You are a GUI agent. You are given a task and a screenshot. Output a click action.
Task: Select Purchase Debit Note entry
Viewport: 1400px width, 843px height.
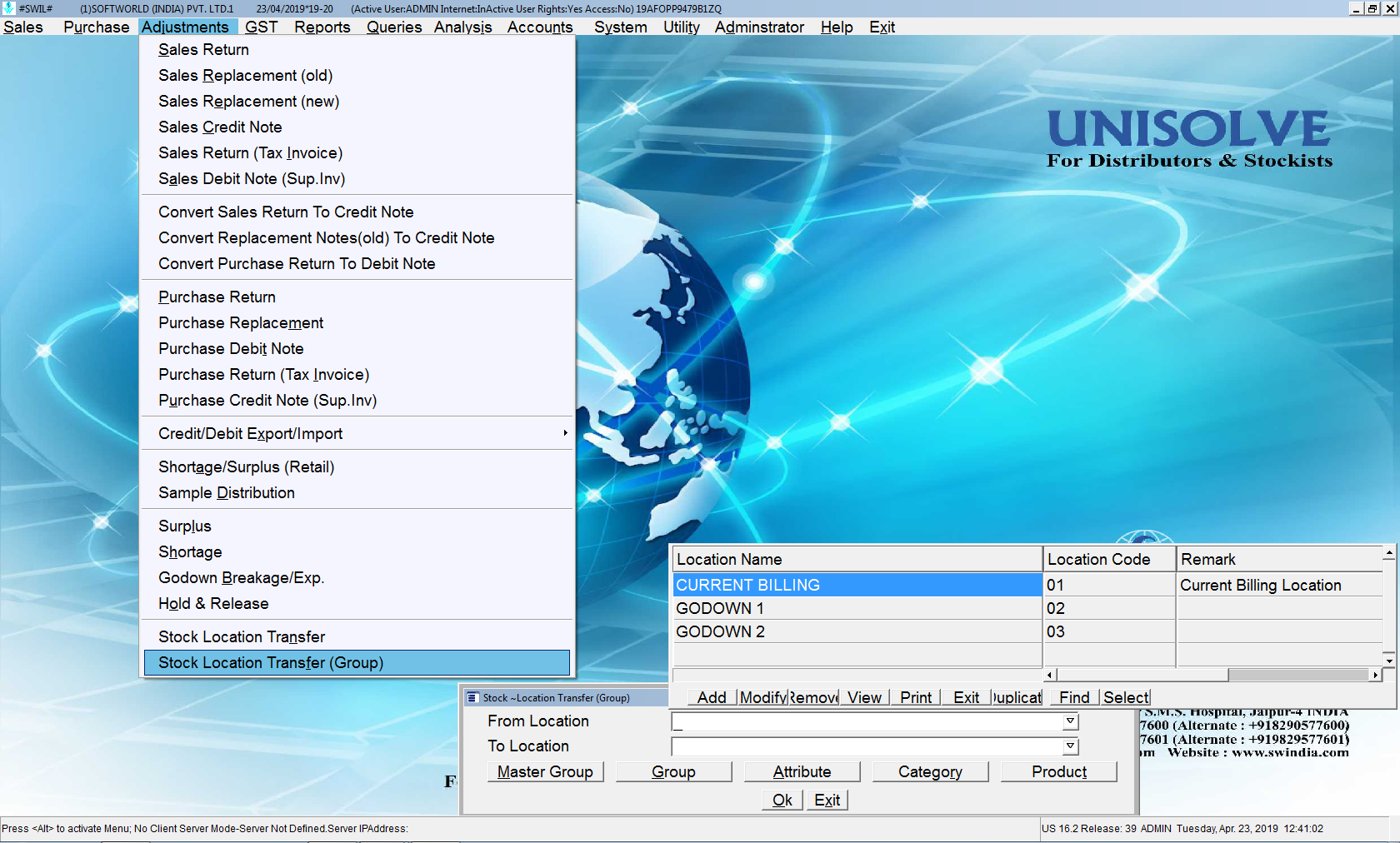click(357, 349)
